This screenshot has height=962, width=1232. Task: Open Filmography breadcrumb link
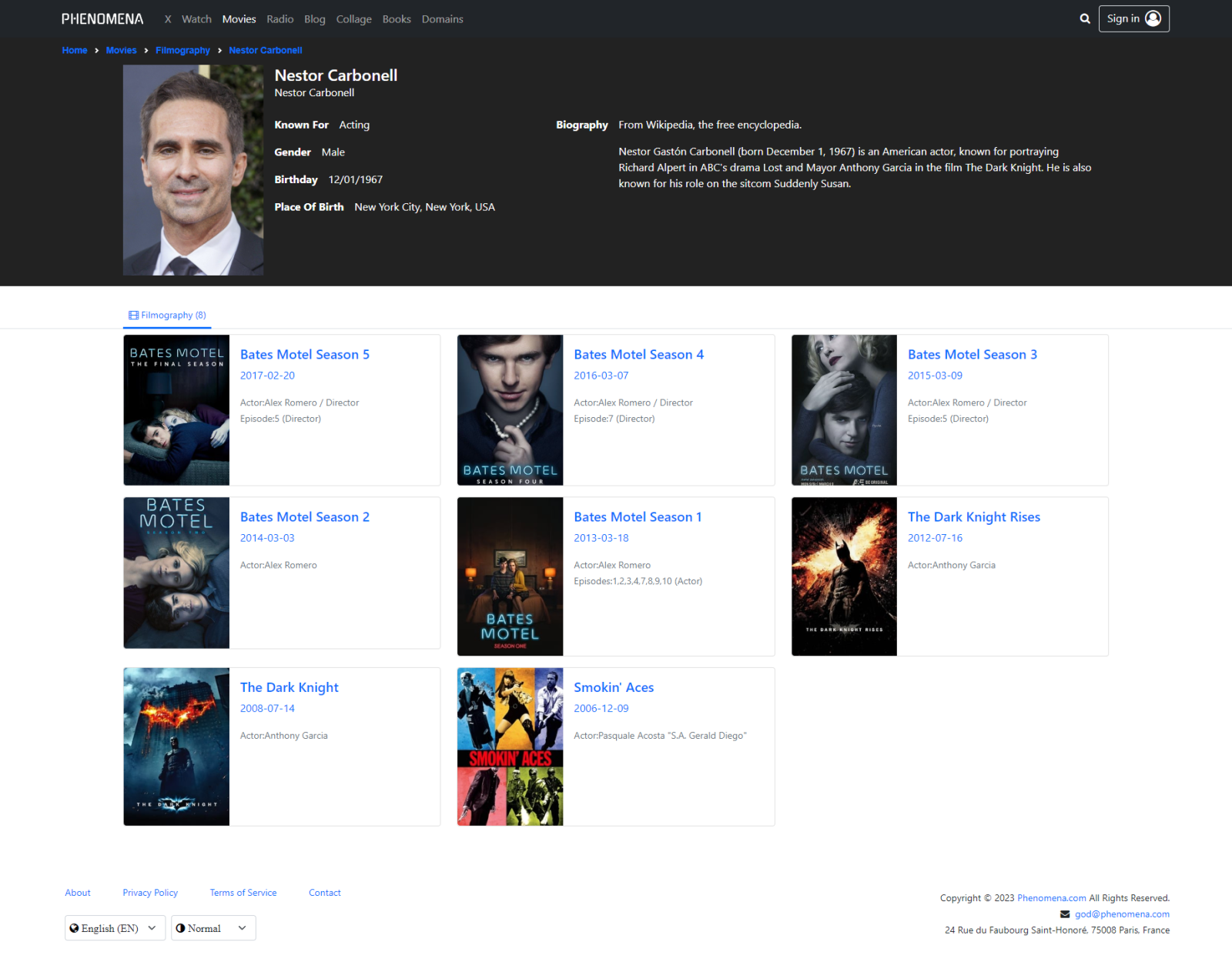(182, 51)
